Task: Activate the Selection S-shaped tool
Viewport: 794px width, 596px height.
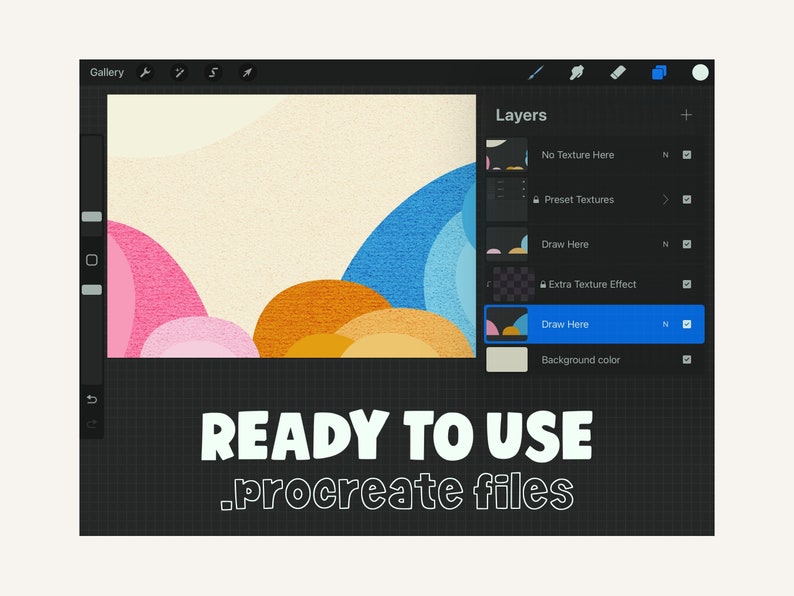Action: click(213, 73)
